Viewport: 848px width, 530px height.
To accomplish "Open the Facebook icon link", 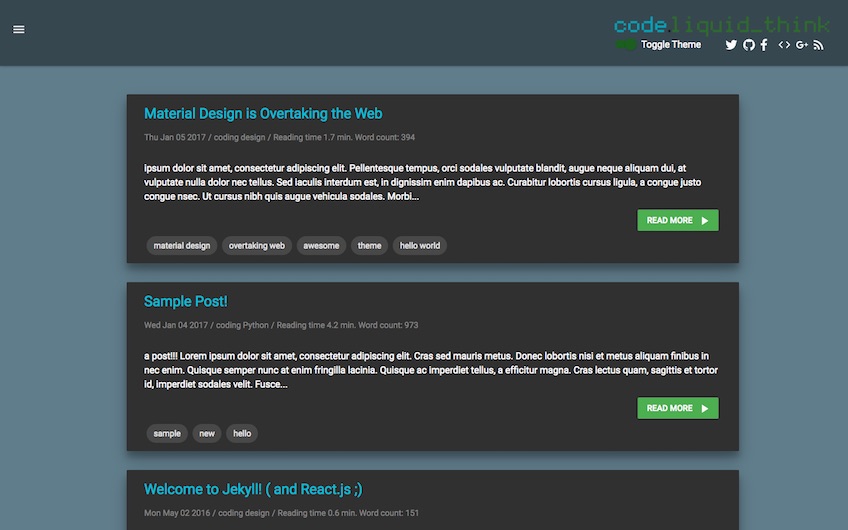I will pos(764,45).
